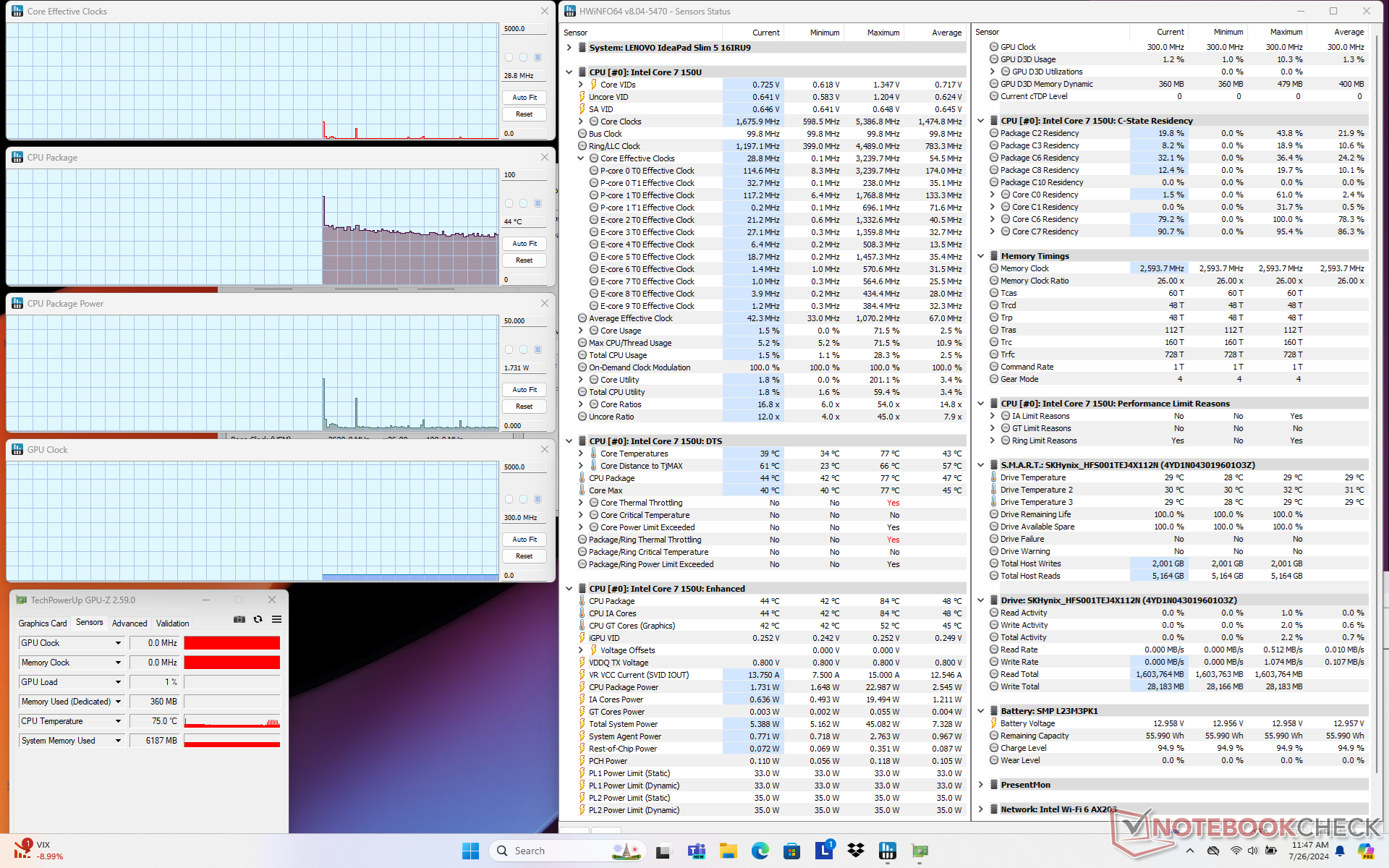Open the Advanced tab in GPU-Z
Screen dimensions: 1389x868
(x=129, y=623)
